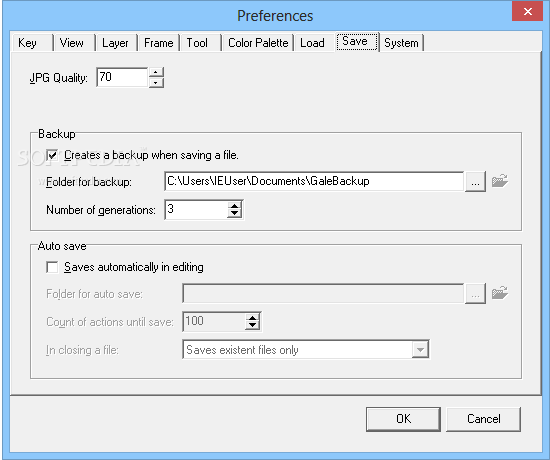Decrease Count of actions until save

253,326
